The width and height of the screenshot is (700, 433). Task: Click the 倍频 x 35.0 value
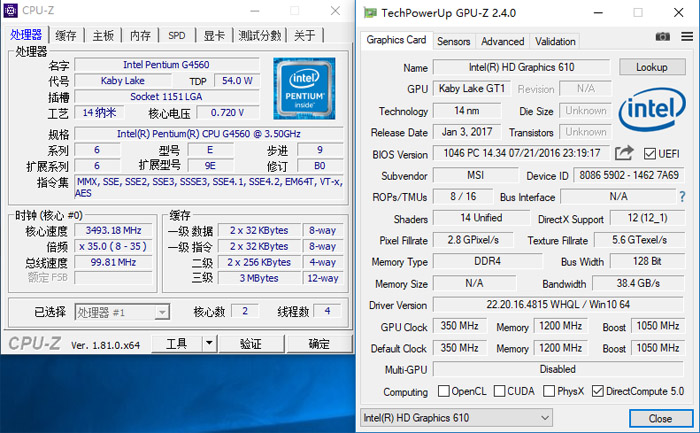(x=113, y=246)
